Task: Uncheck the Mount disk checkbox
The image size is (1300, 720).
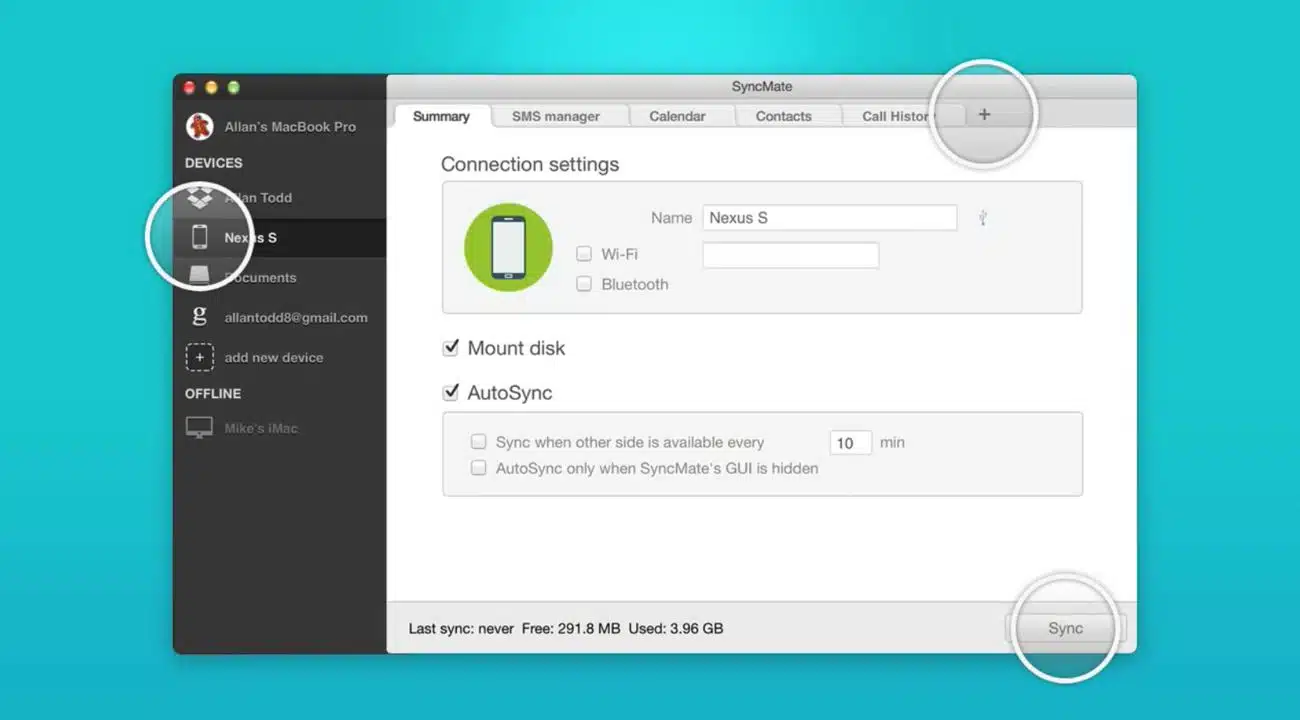Action: point(451,348)
